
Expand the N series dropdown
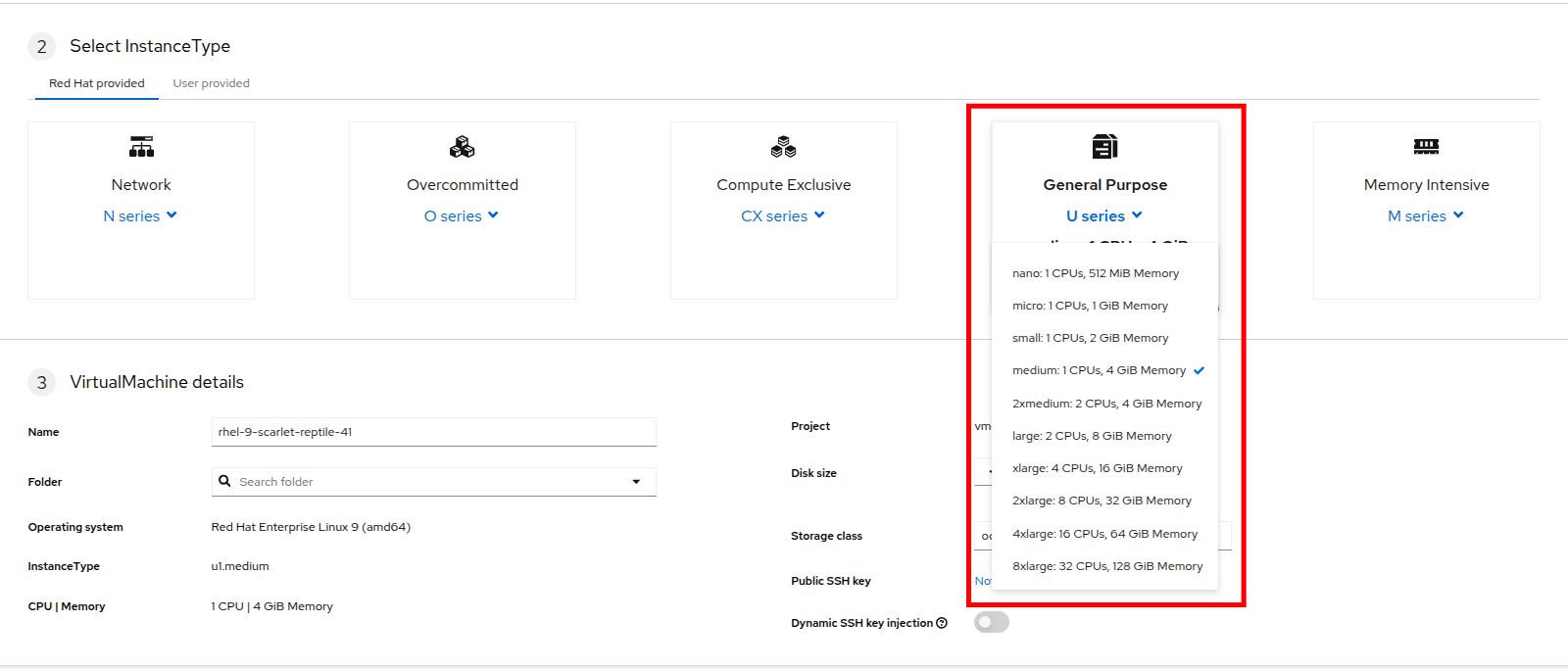140,215
